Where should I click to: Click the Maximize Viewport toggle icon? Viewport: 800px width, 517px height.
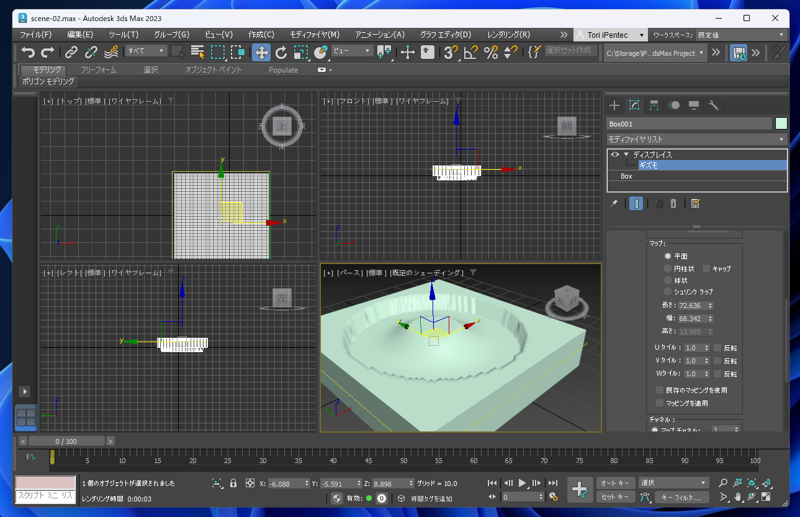click(766, 497)
